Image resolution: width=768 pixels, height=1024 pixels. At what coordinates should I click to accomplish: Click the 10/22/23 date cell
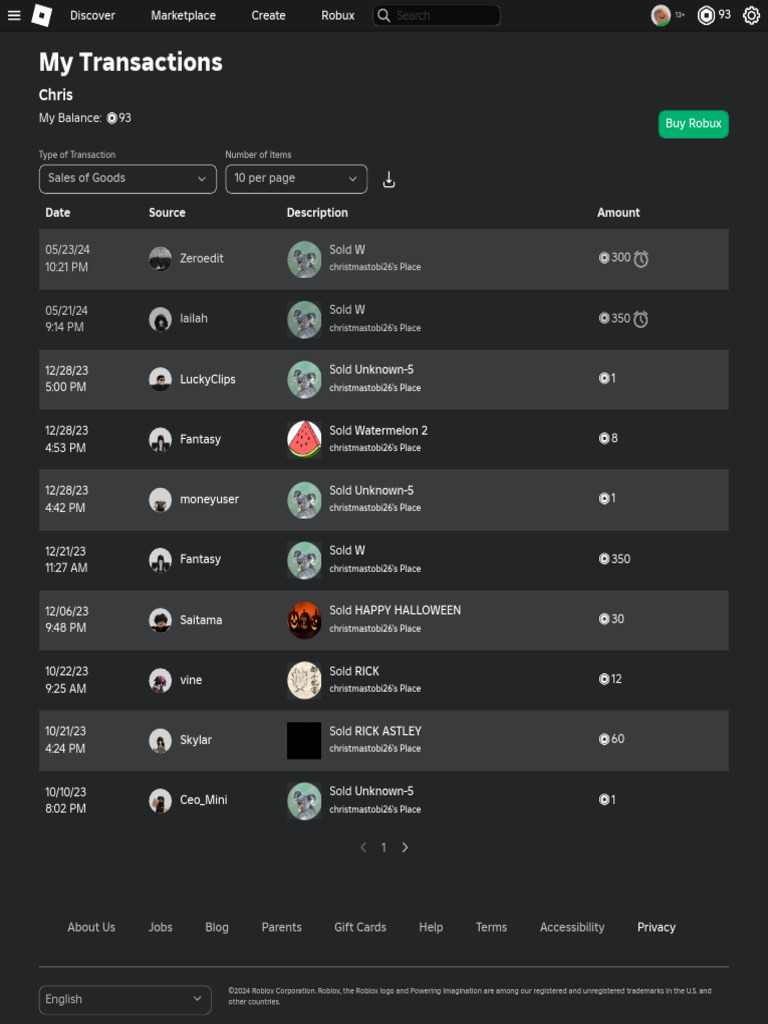[66, 679]
